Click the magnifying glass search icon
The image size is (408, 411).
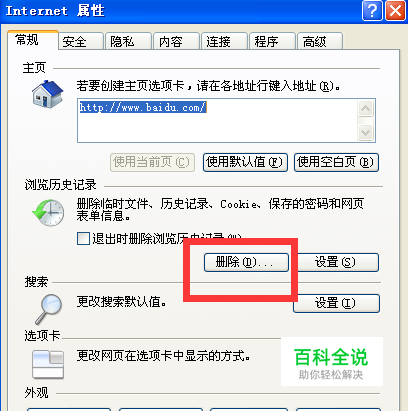(x=49, y=309)
